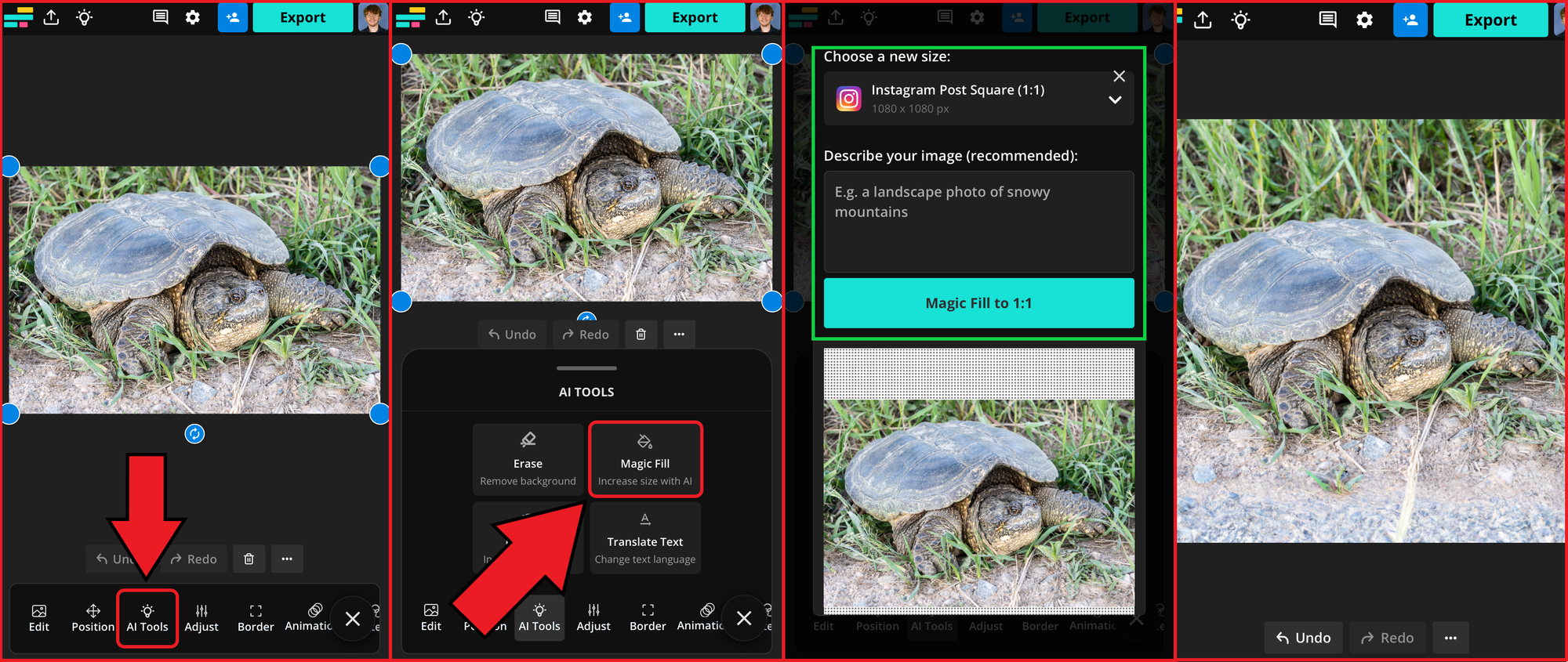
Task: Select the turtle image on first screen canvas
Action: (194, 289)
